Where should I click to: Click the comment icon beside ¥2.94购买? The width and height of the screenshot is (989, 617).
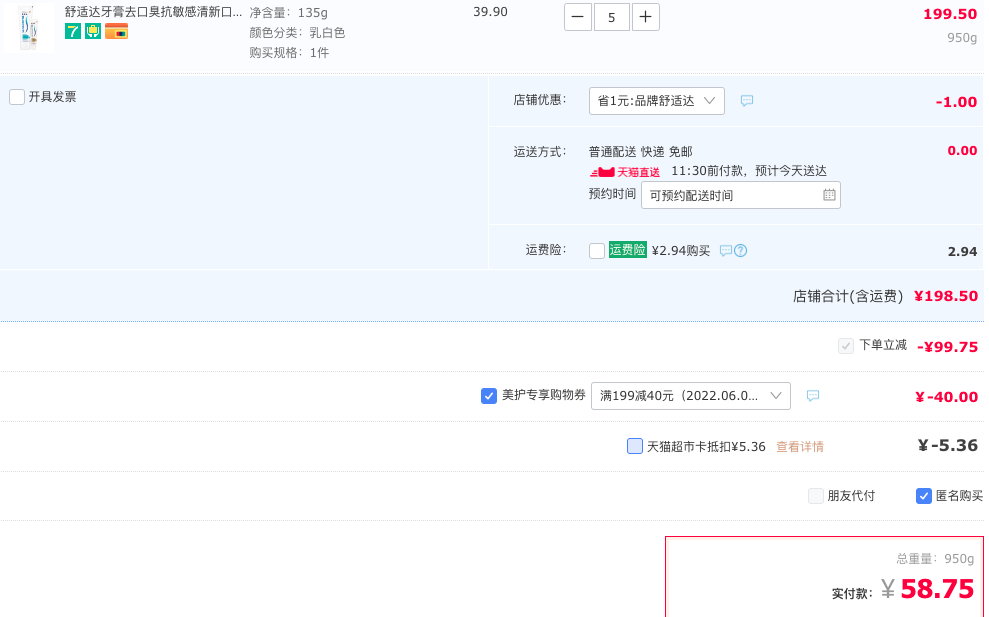[726, 250]
